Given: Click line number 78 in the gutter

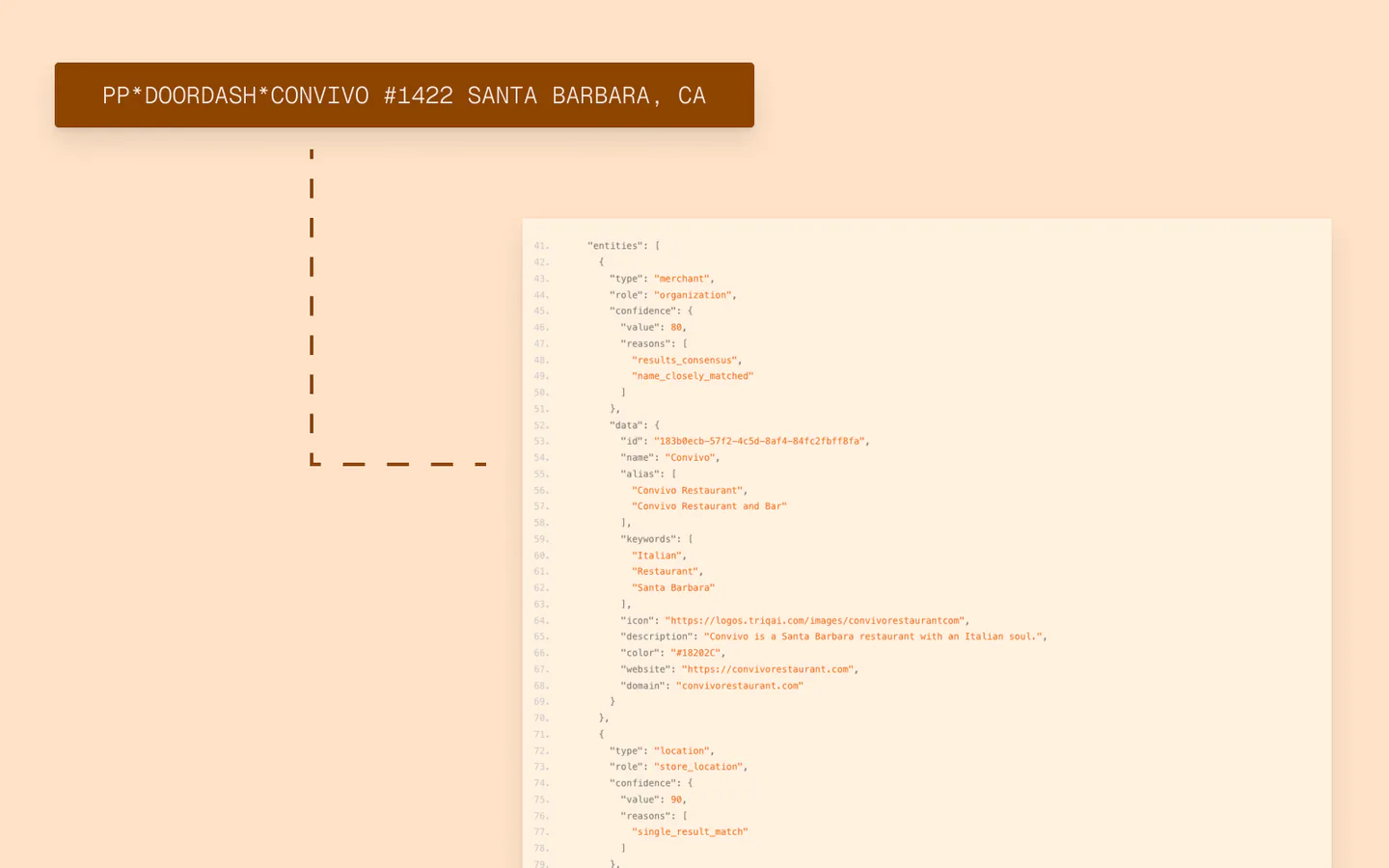Looking at the screenshot, I should (x=541, y=849).
